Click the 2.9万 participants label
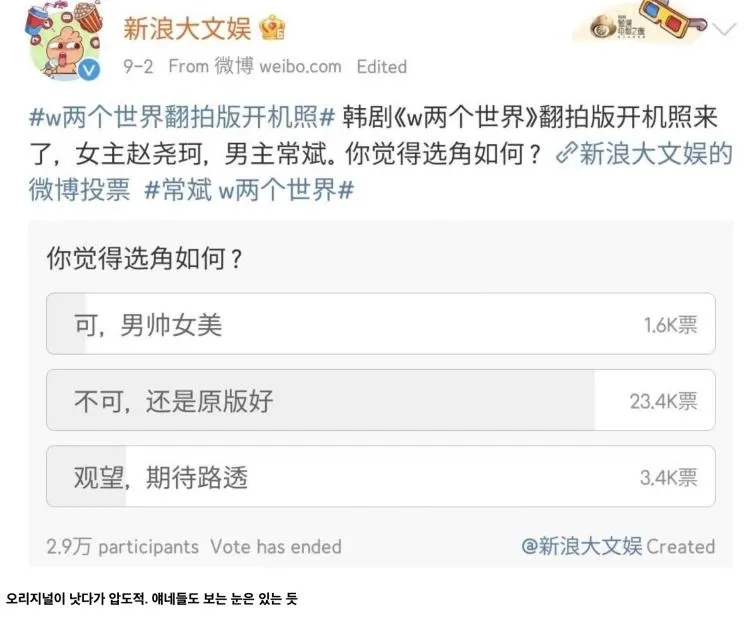 [x=122, y=547]
